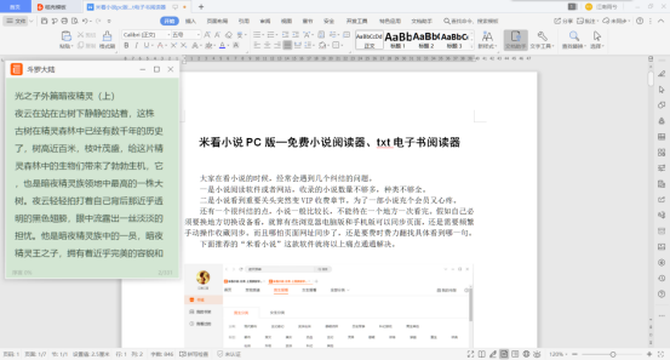Viewport: 670px width, 360px height.
Task: Click the embedded software screenshot in document
Action: tap(329, 306)
